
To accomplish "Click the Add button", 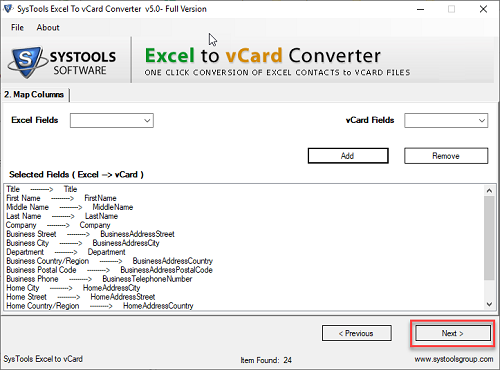I will 348,156.
